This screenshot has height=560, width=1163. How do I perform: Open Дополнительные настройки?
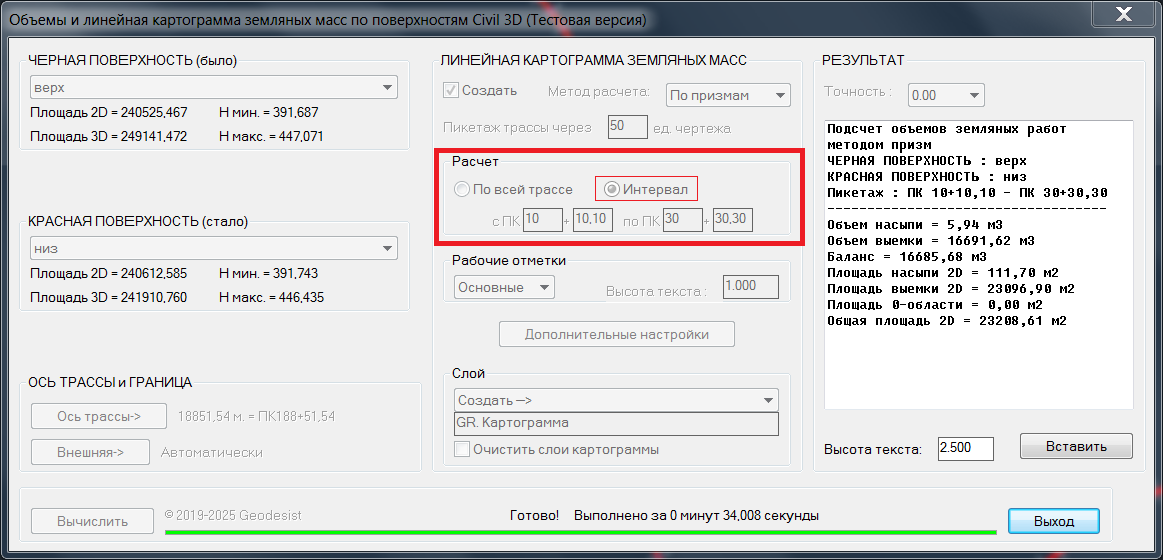(617, 334)
